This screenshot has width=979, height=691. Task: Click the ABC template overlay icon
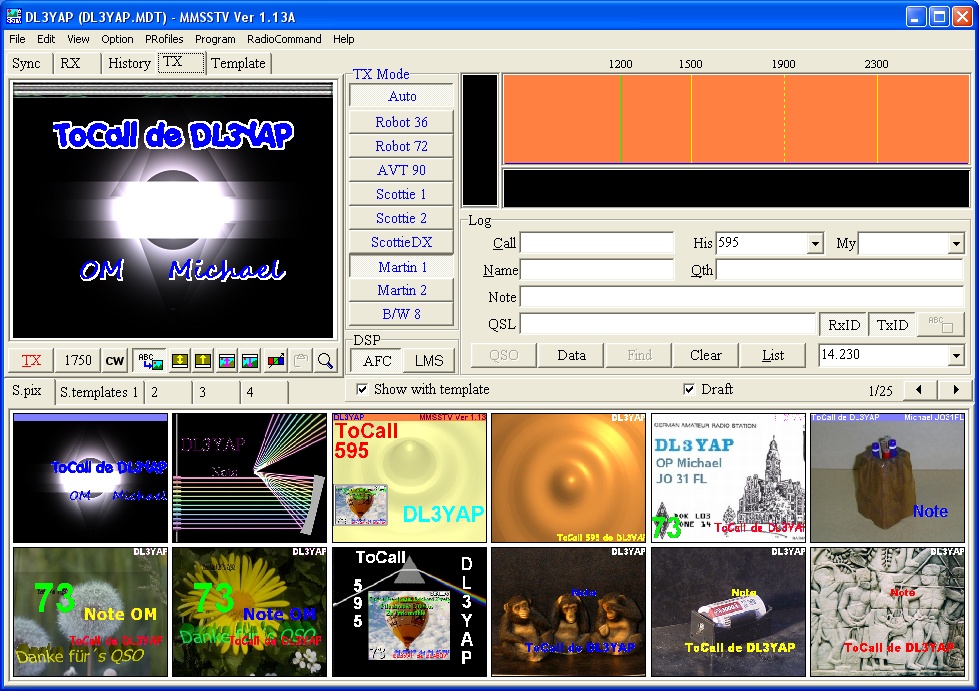point(150,360)
